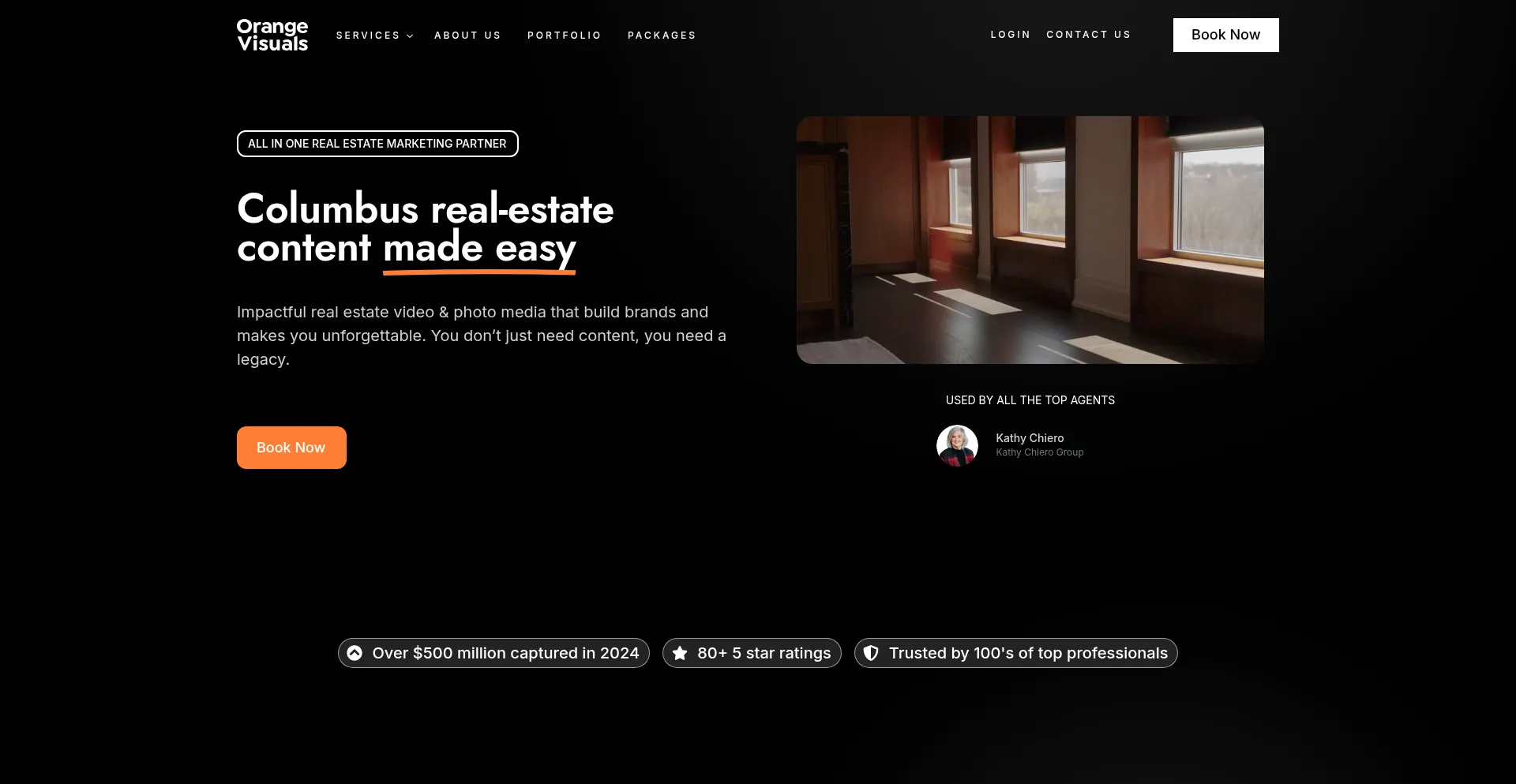This screenshot has width=1516, height=784.
Task: Open the Services menu
Action: [x=368, y=36]
